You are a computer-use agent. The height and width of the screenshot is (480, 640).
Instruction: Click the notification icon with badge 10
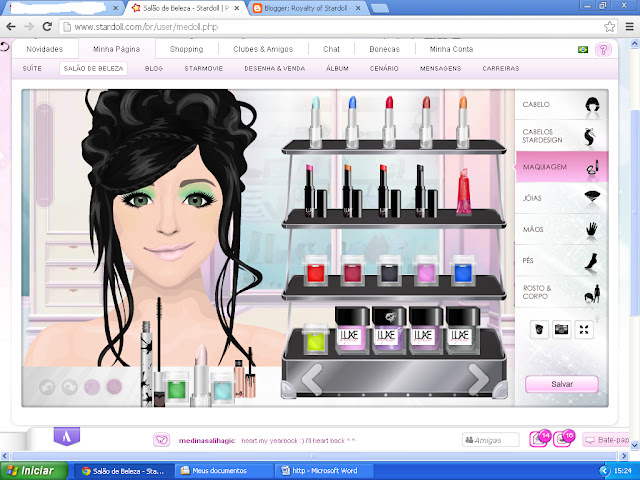click(564, 439)
